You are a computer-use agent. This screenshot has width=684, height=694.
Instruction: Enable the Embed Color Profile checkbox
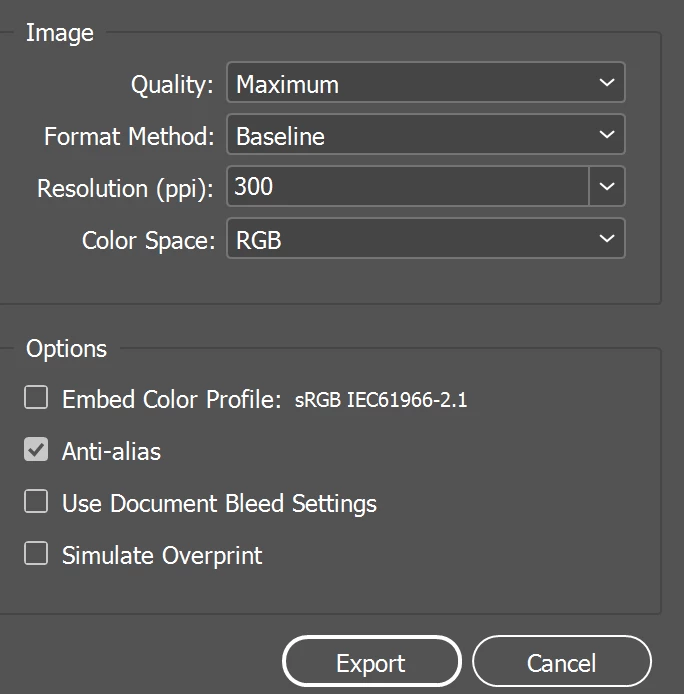36,399
